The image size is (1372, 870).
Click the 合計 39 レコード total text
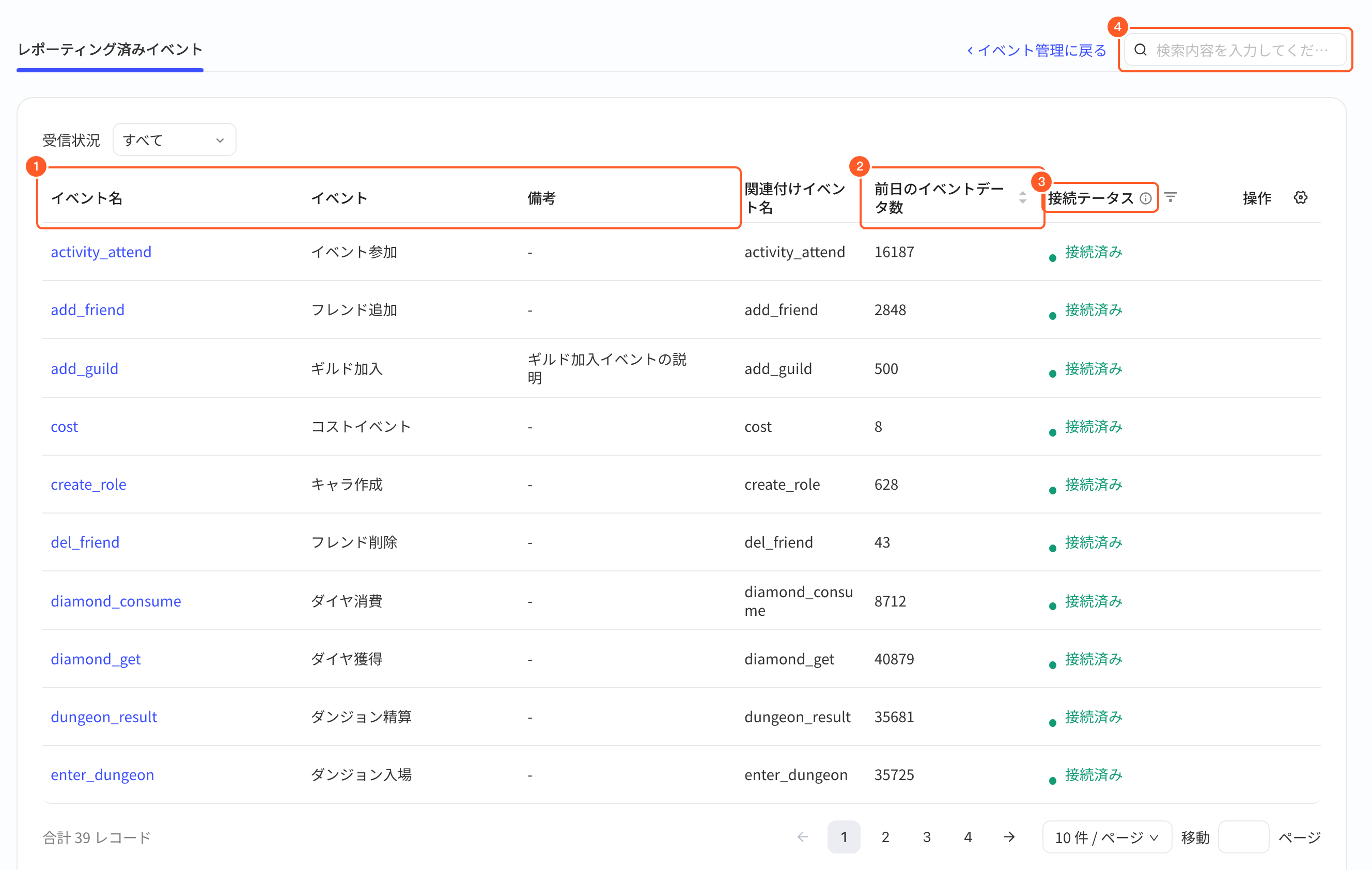(96, 837)
